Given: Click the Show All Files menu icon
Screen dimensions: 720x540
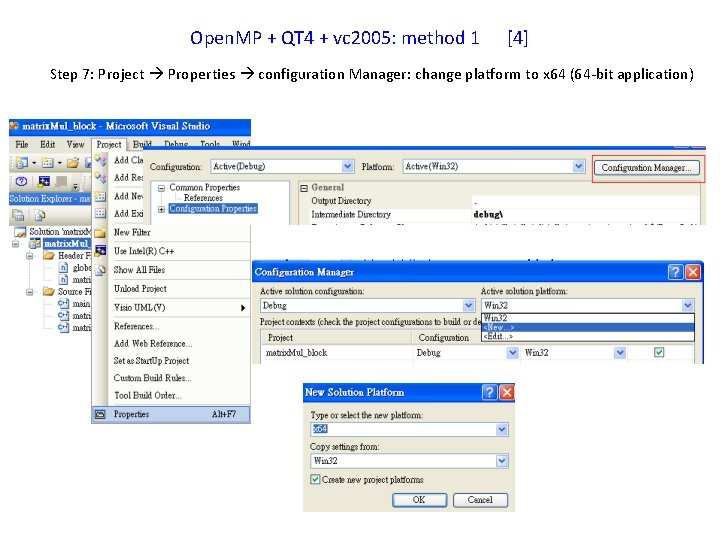Looking at the screenshot, I should pyautogui.click(x=101, y=270).
